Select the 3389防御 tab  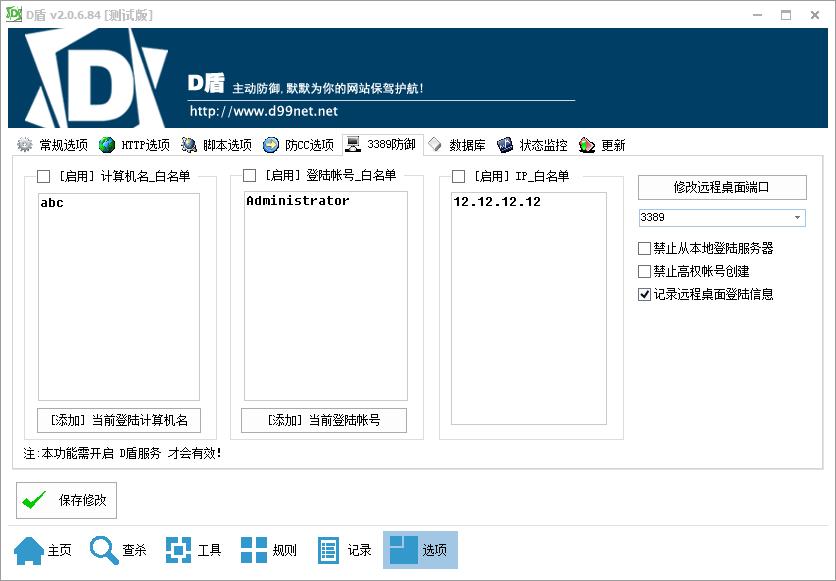point(382,144)
